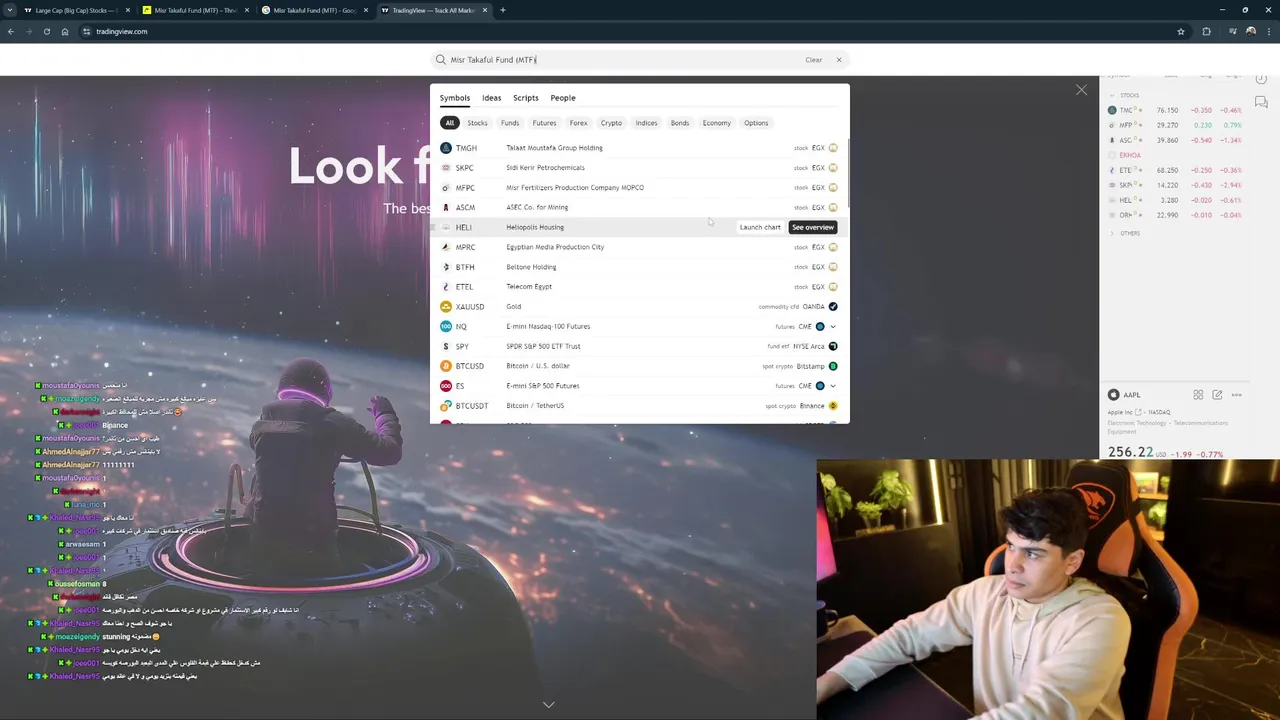Click the XAUUSD gold logo icon
Viewport: 1280px width, 720px height.
(446, 307)
